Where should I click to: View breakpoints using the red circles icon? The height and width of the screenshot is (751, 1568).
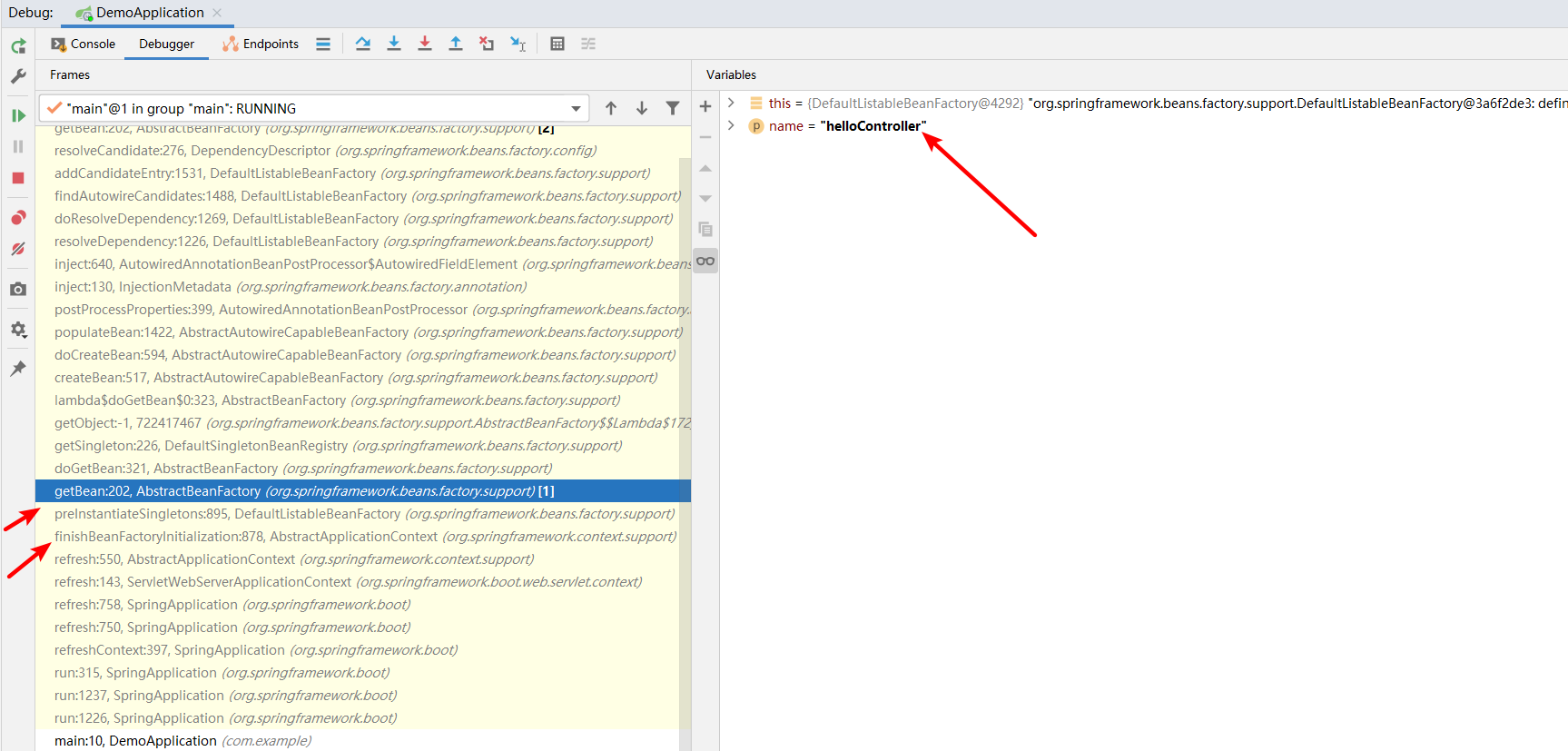click(x=18, y=218)
